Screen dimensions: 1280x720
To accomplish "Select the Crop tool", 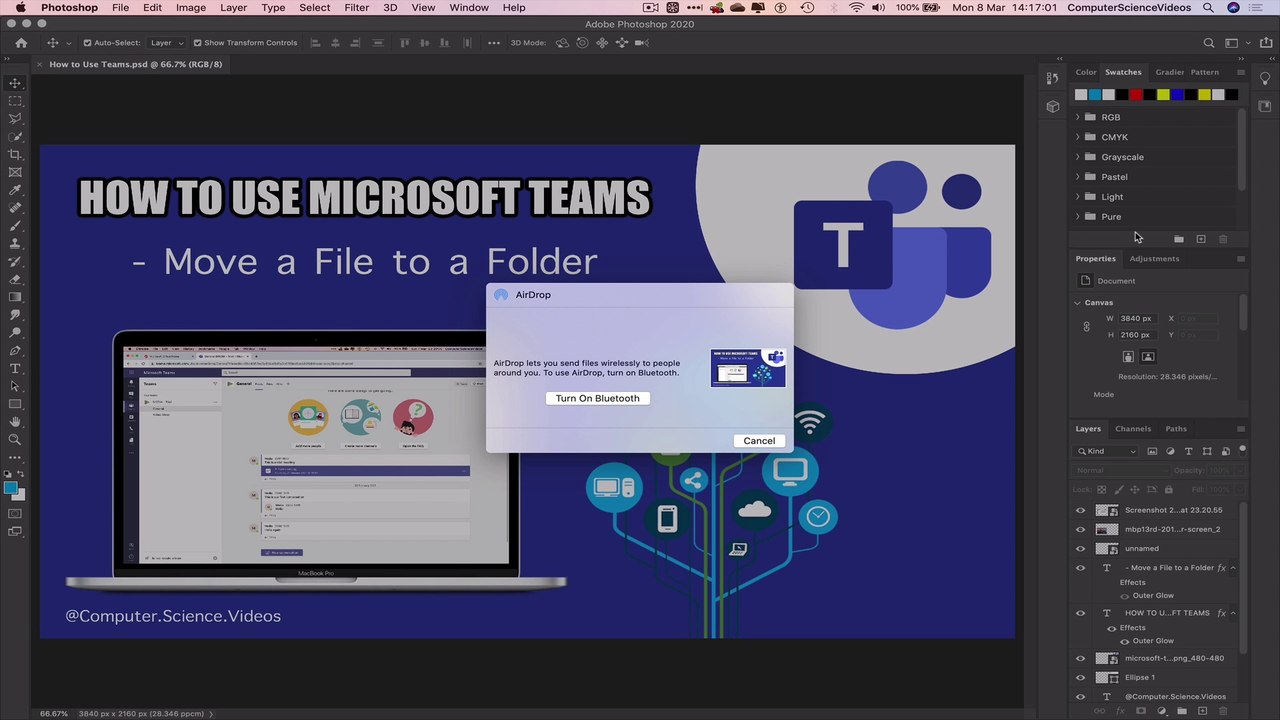I will [x=15, y=155].
